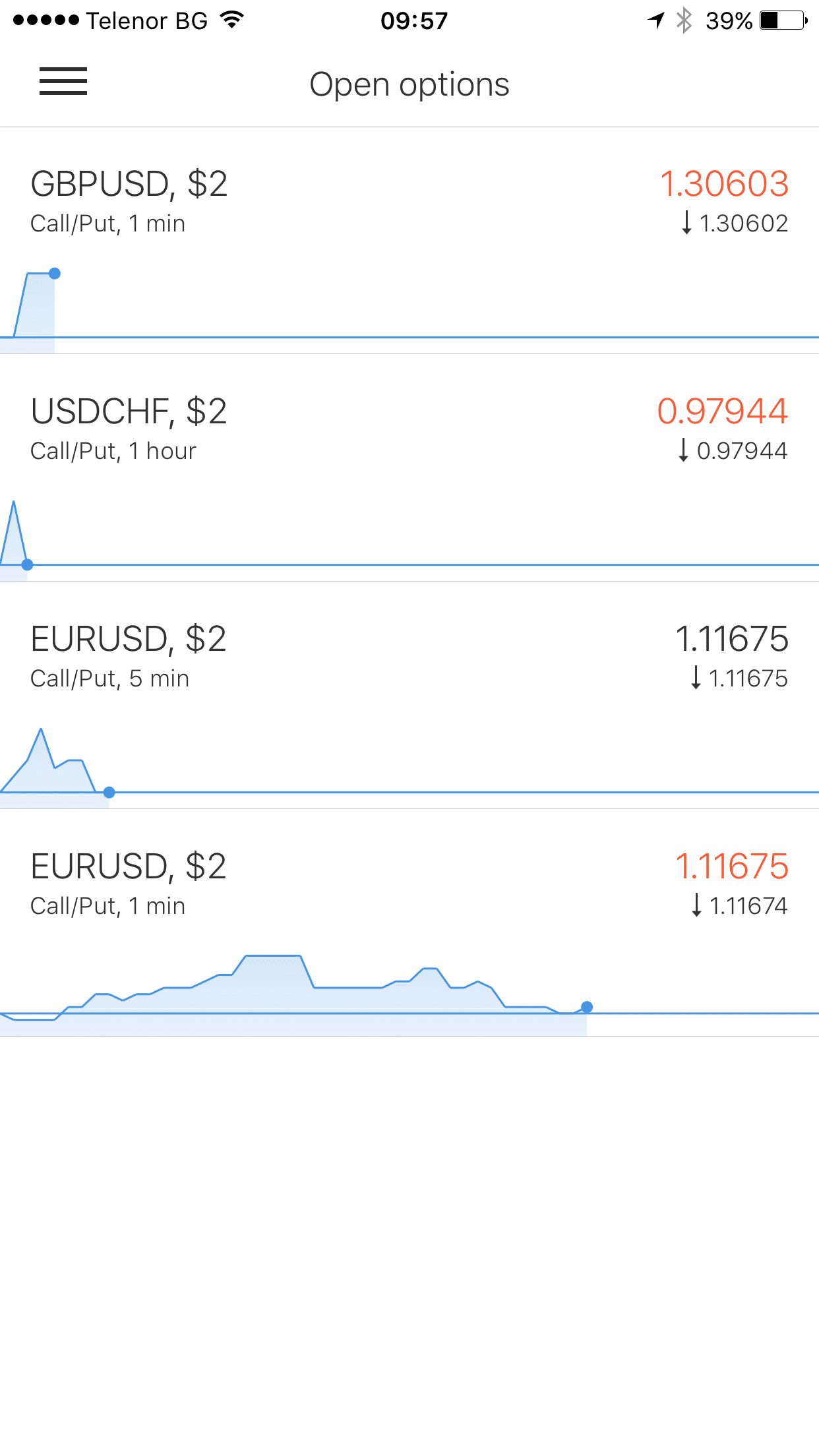Tap the Open options title
This screenshot has width=819, height=1456.
click(x=409, y=84)
